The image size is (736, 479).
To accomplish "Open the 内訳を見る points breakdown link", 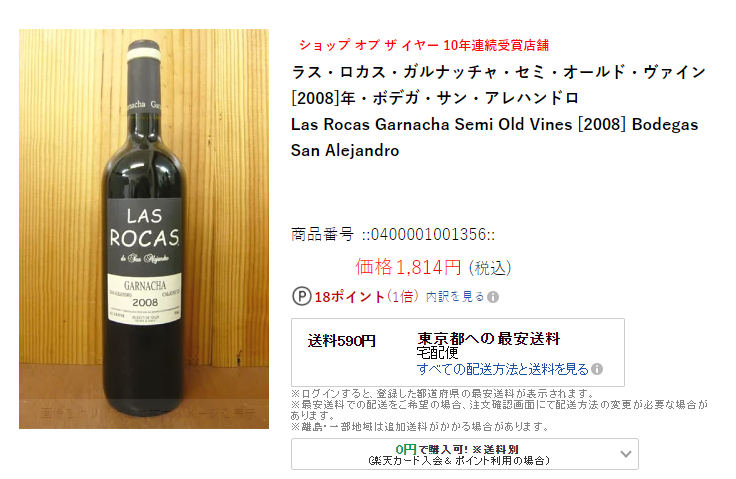I will click(x=455, y=297).
